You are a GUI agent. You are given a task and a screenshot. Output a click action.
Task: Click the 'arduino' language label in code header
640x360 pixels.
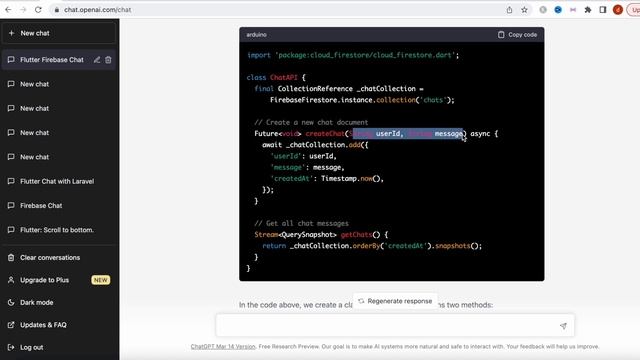click(256, 35)
